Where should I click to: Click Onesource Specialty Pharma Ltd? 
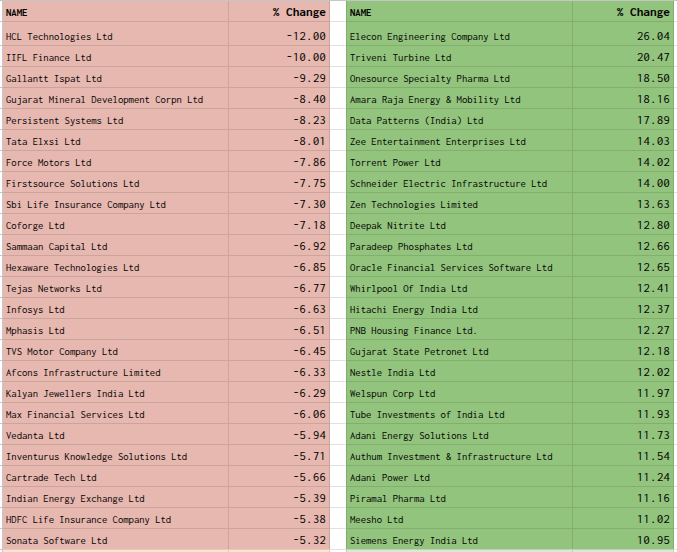(x=459, y=79)
